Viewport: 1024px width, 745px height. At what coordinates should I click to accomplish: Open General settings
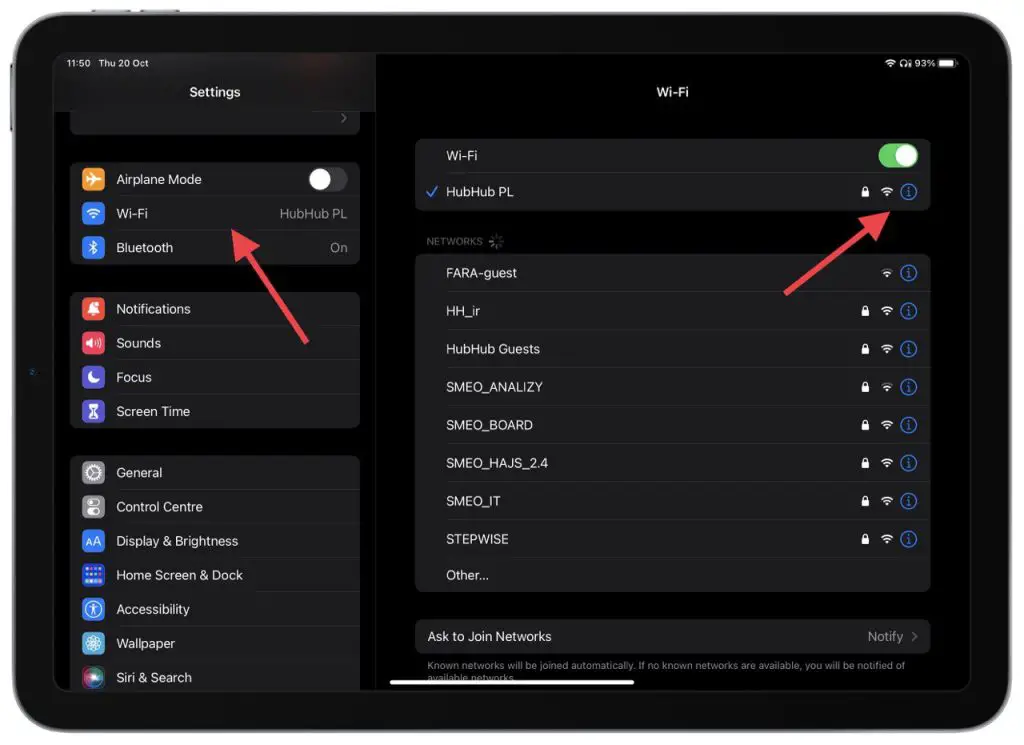click(x=215, y=473)
